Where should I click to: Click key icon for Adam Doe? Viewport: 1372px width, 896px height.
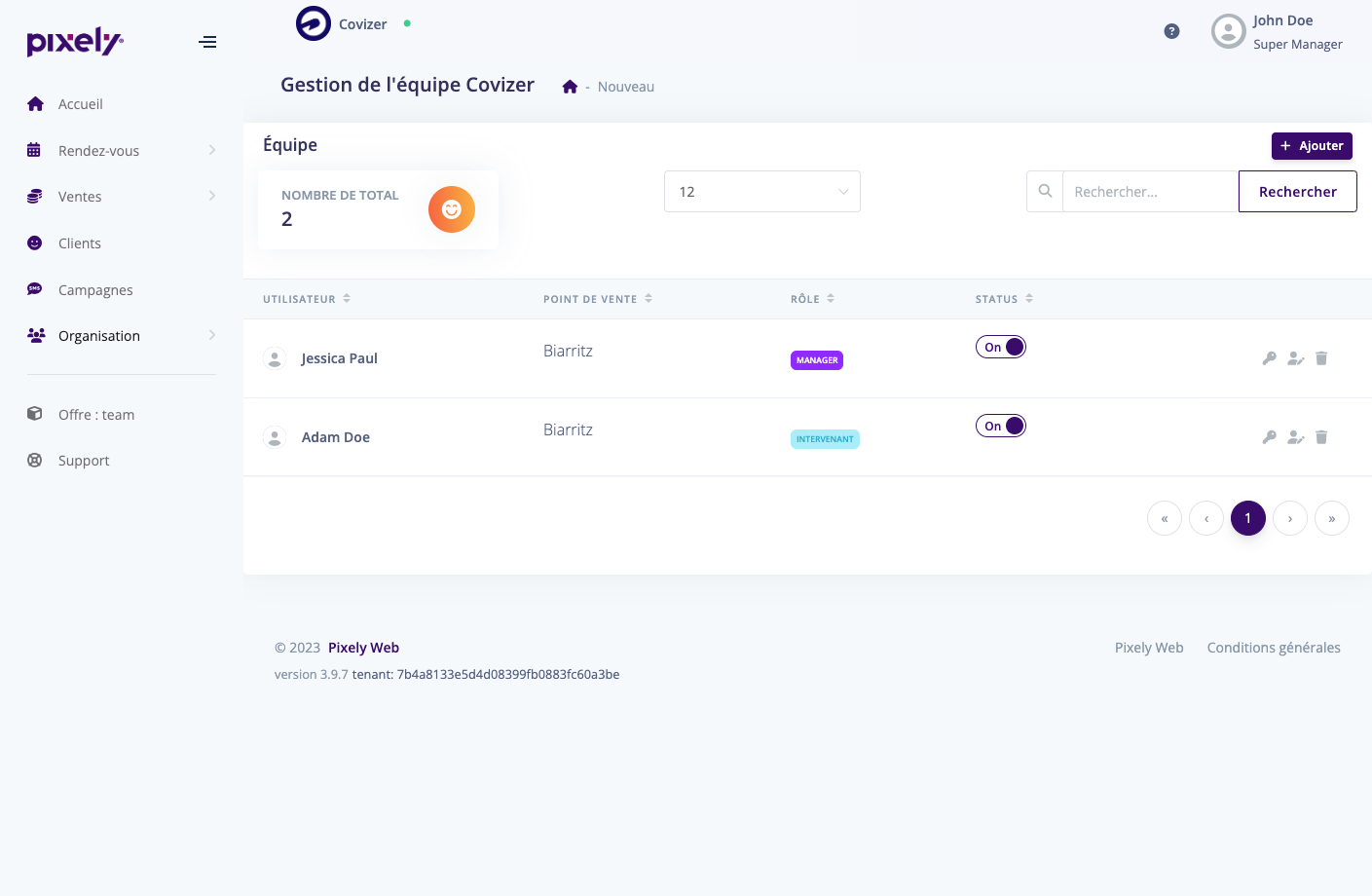[x=1269, y=437]
